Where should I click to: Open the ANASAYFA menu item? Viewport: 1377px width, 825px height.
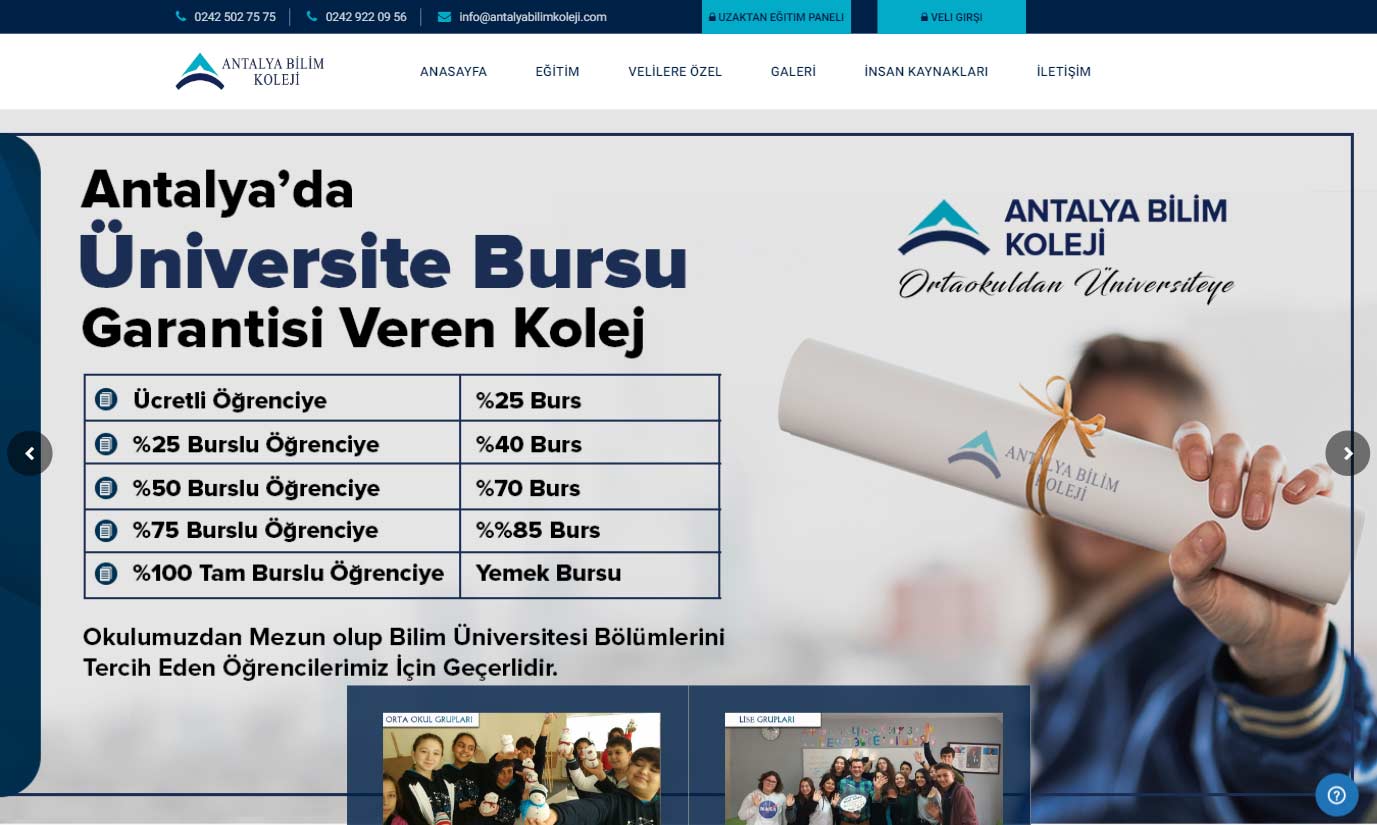(453, 72)
